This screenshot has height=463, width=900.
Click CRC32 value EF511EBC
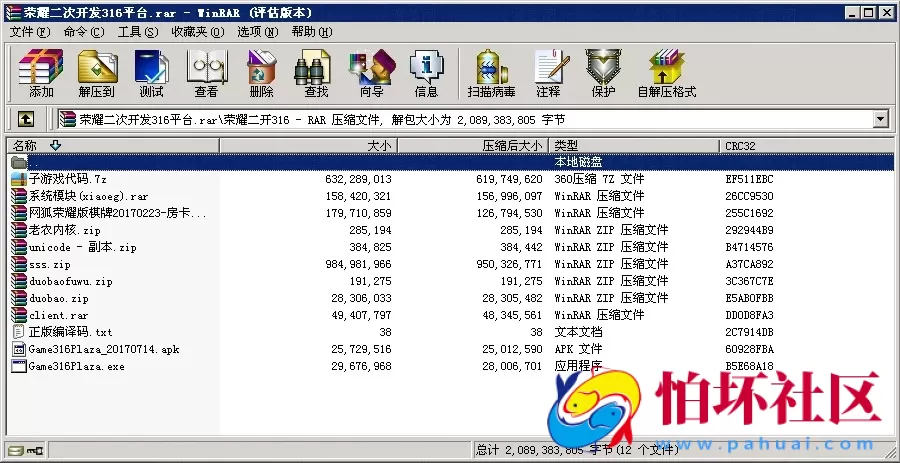point(749,179)
